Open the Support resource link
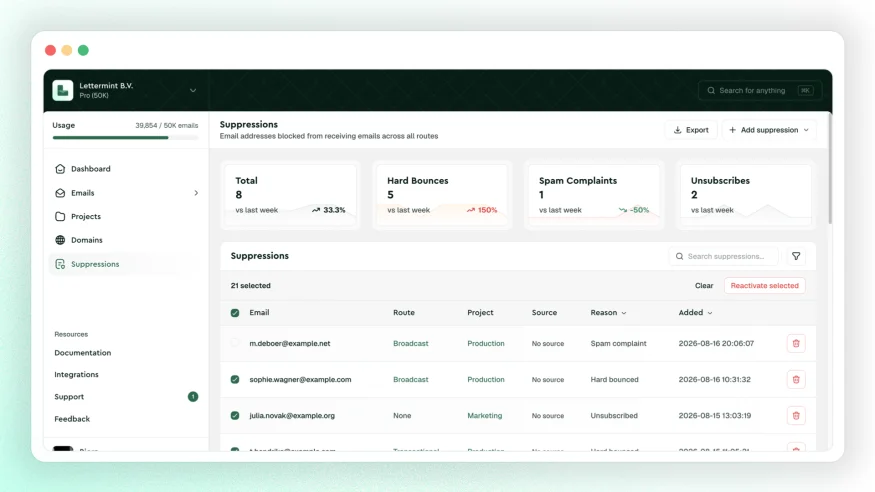875x492 pixels. [x=69, y=397]
